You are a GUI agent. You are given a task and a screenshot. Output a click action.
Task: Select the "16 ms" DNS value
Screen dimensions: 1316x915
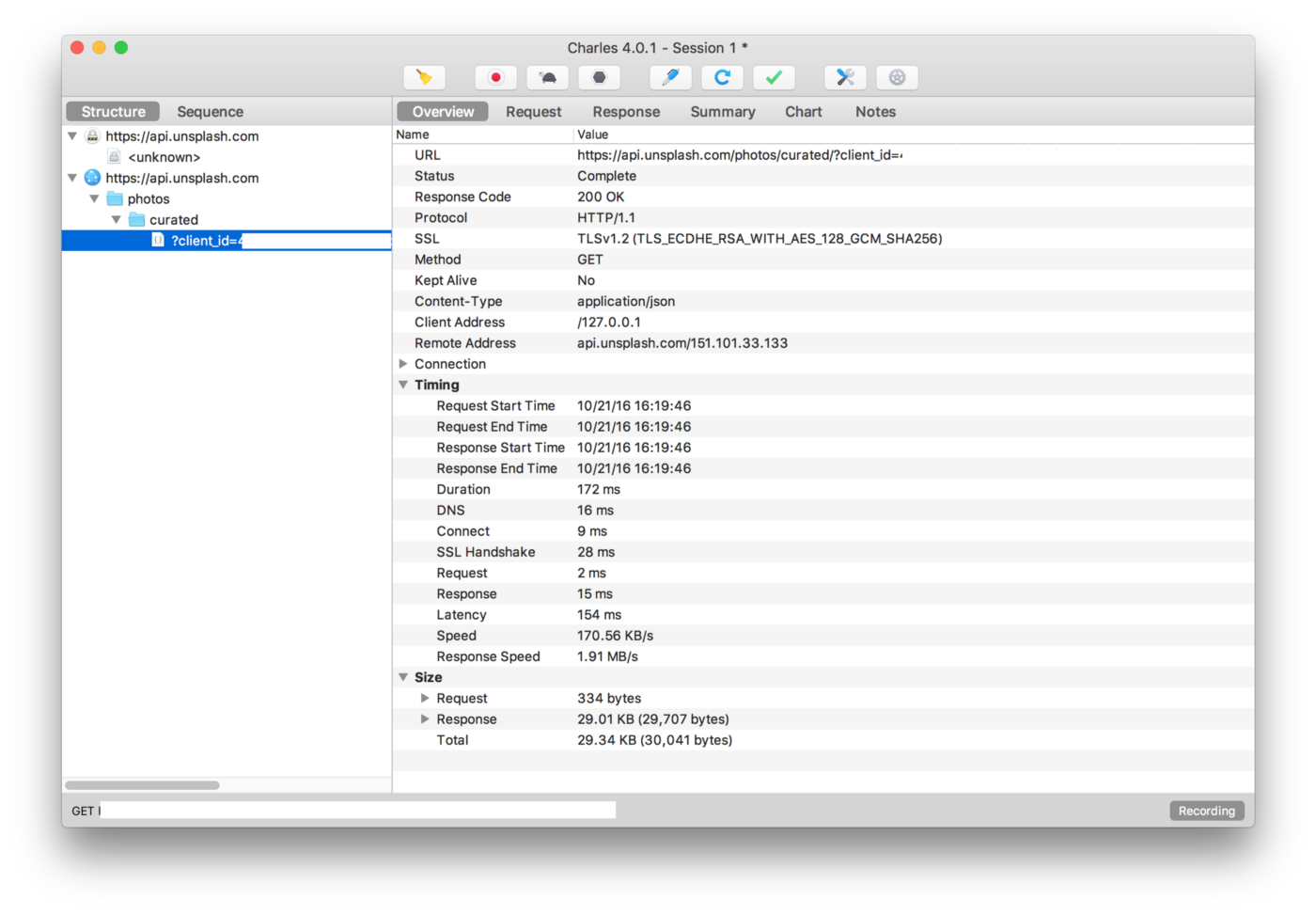(595, 510)
